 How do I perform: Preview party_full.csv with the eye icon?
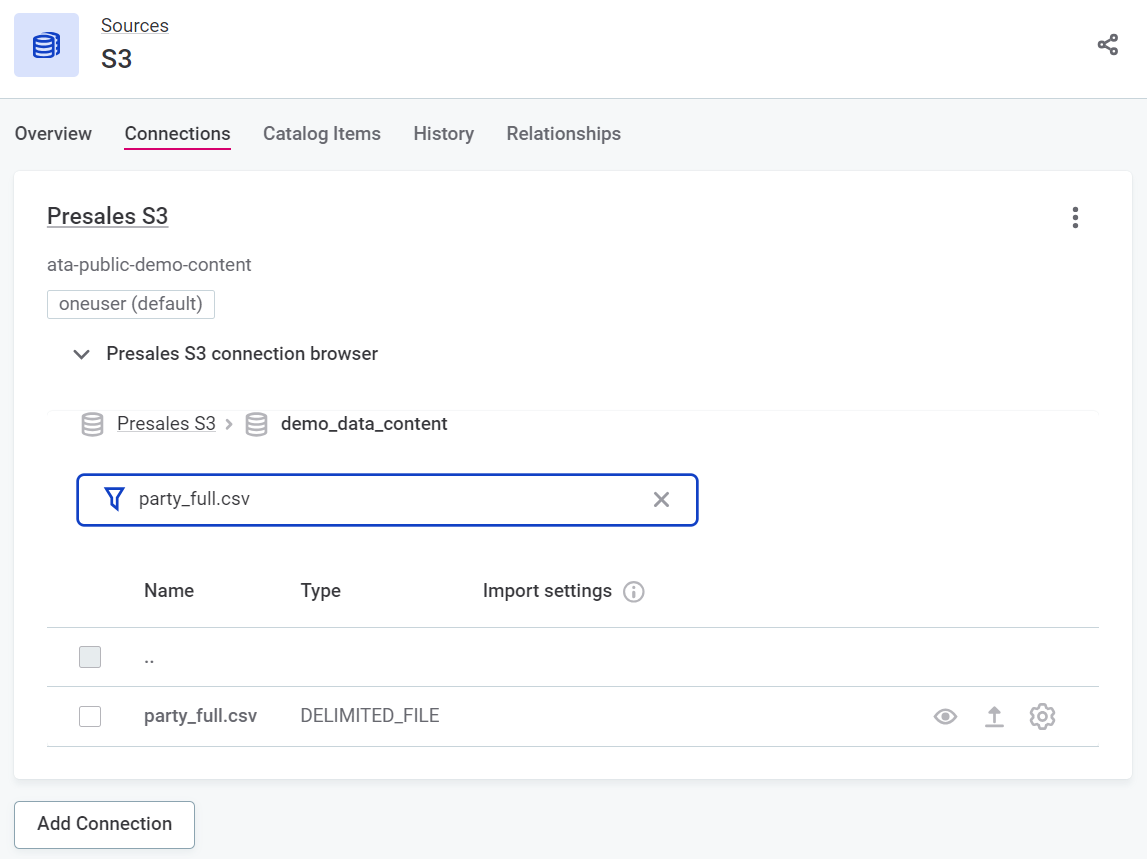945,716
